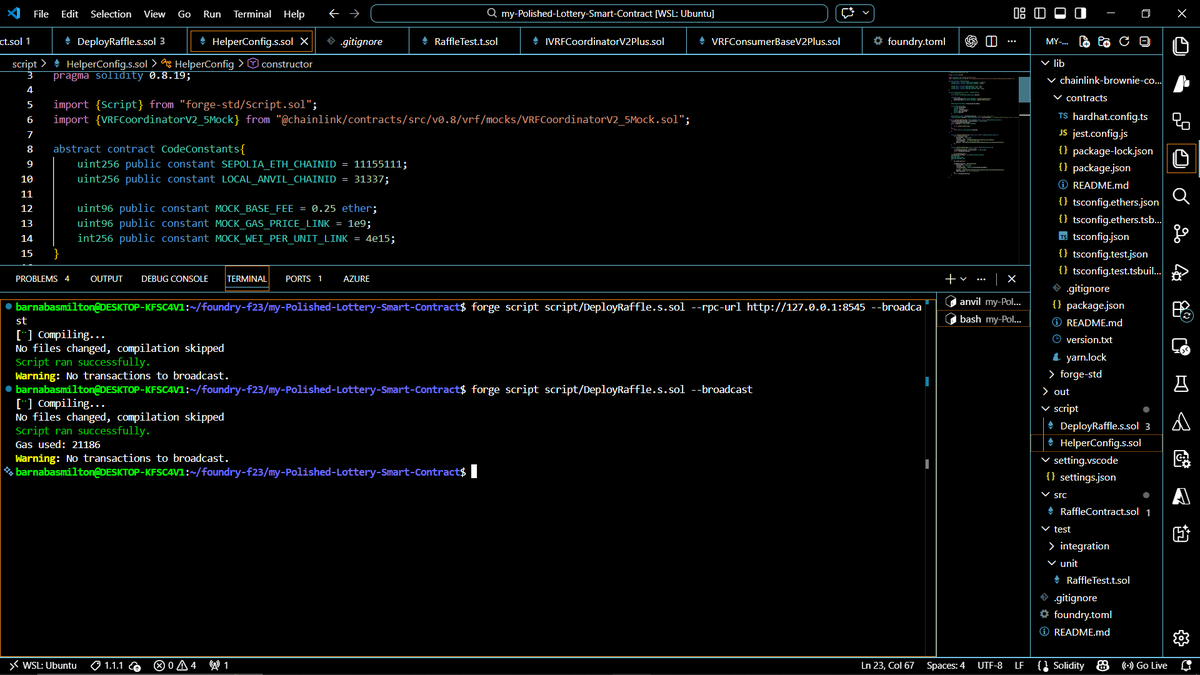
Task: Open the Run menu
Action: [212, 14]
